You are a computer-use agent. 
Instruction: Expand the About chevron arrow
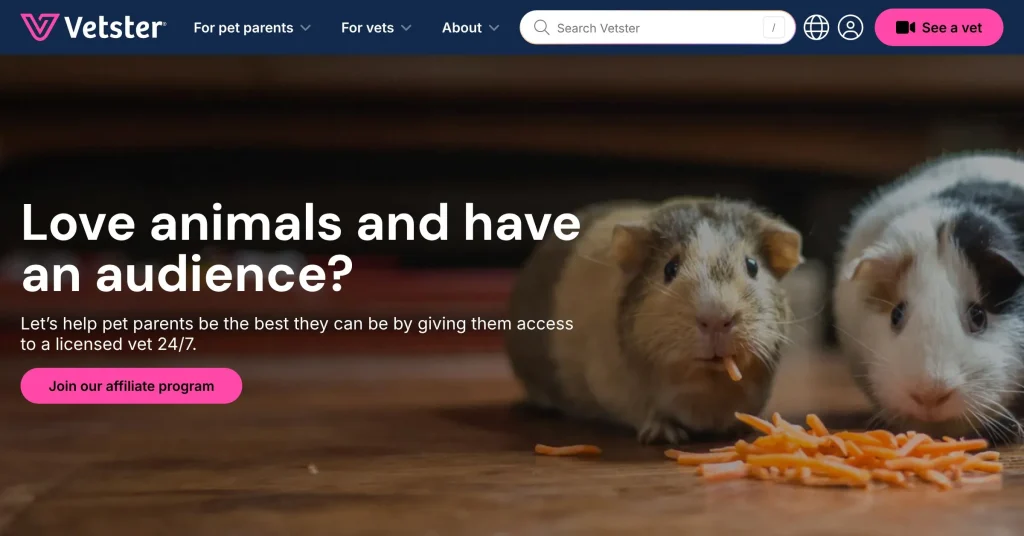[x=494, y=28]
